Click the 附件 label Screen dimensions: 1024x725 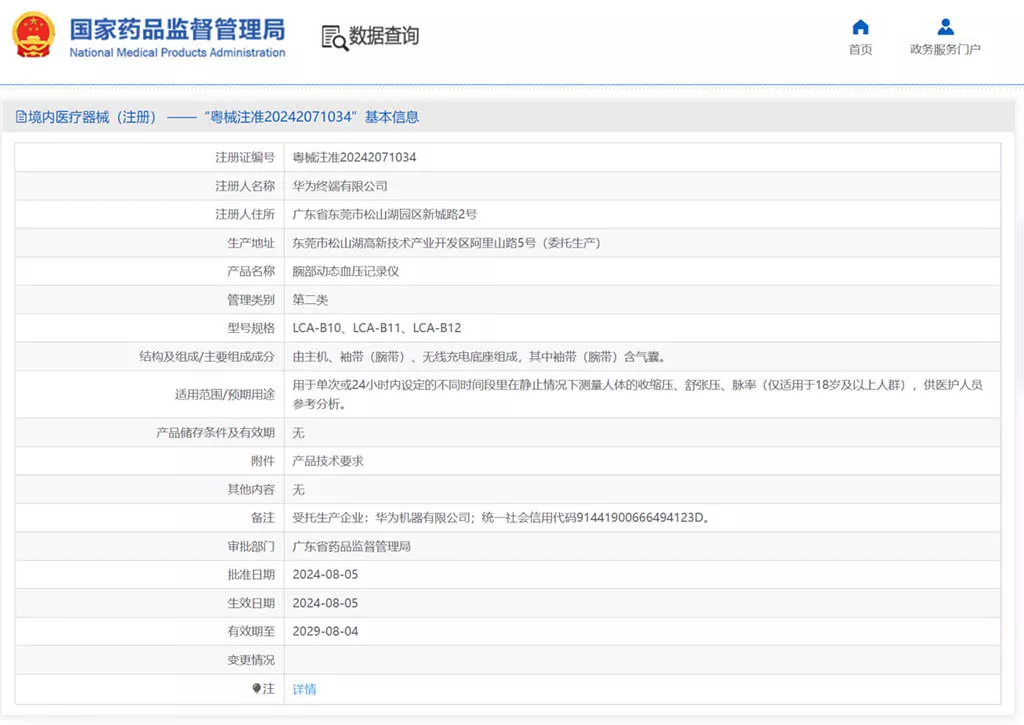pyautogui.click(x=263, y=461)
